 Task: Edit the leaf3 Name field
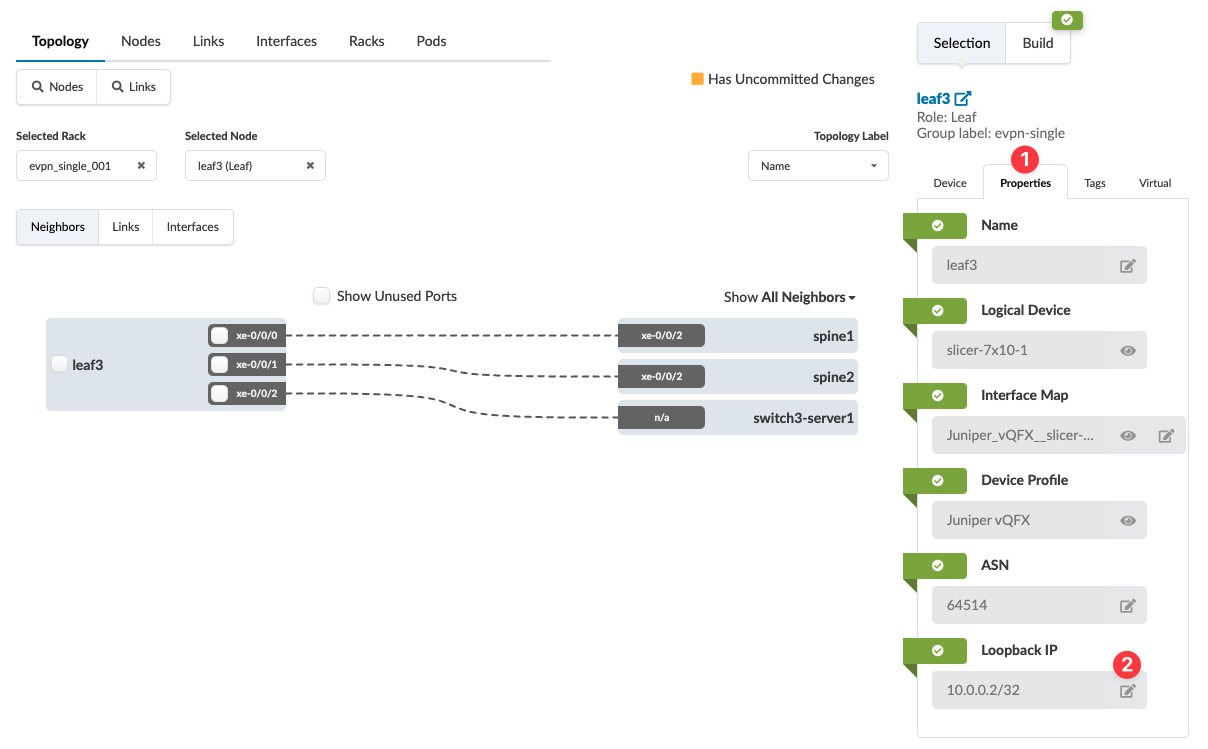click(x=1127, y=266)
